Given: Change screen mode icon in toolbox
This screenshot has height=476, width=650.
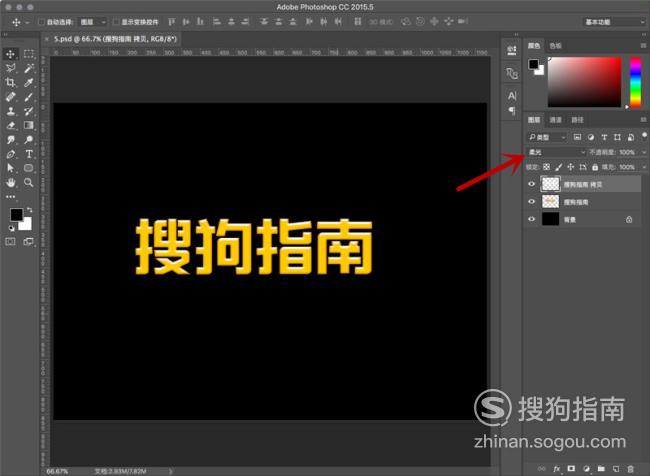Looking at the screenshot, I should (x=29, y=241).
